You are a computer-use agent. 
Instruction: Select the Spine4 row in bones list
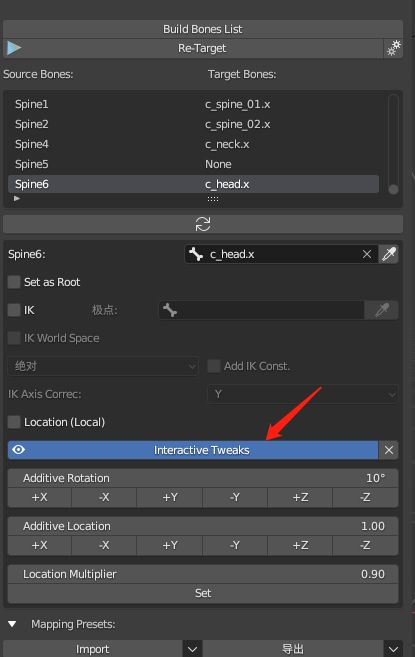(193, 144)
